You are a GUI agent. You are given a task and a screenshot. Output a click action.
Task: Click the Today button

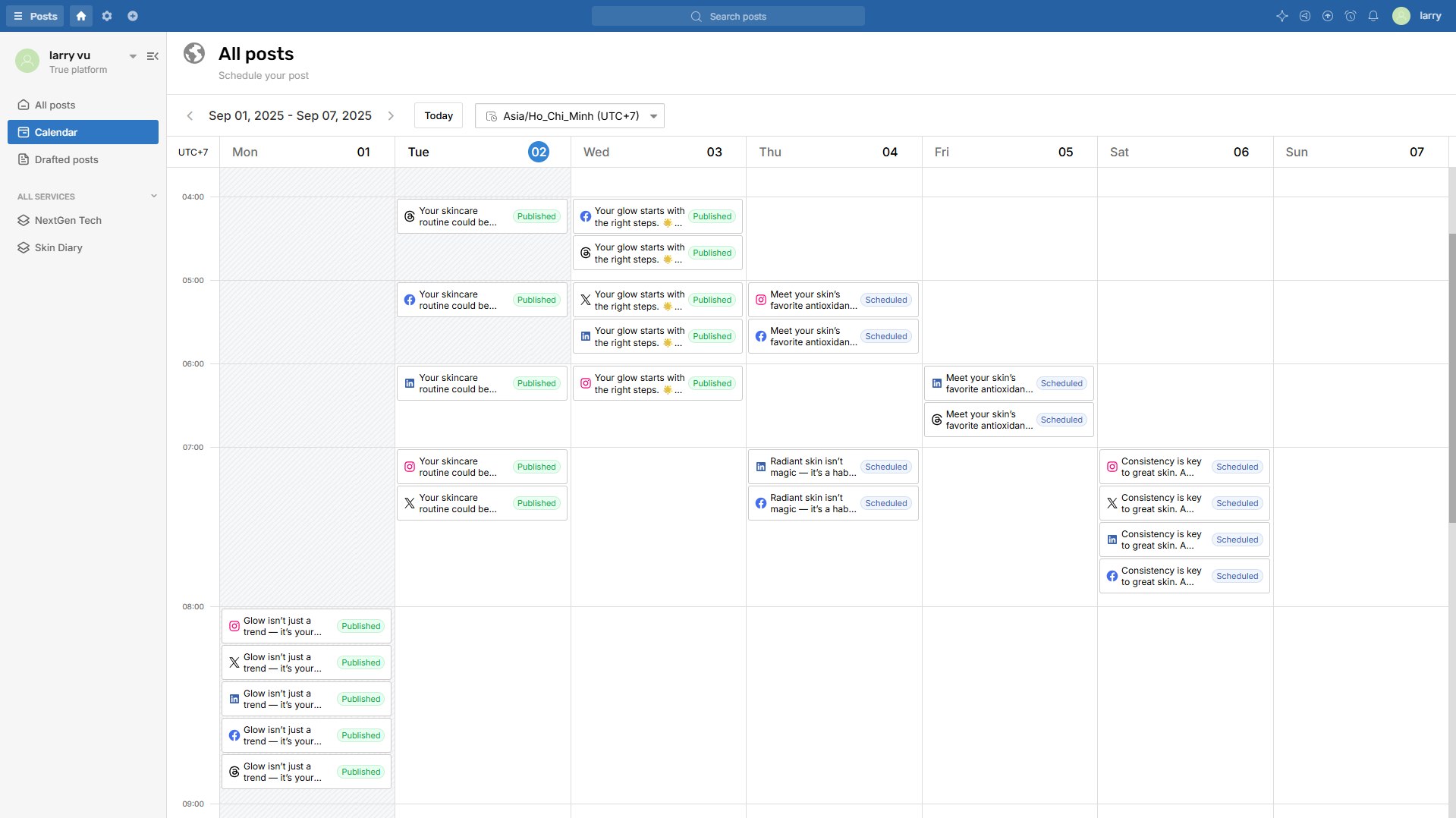click(438, 116)
